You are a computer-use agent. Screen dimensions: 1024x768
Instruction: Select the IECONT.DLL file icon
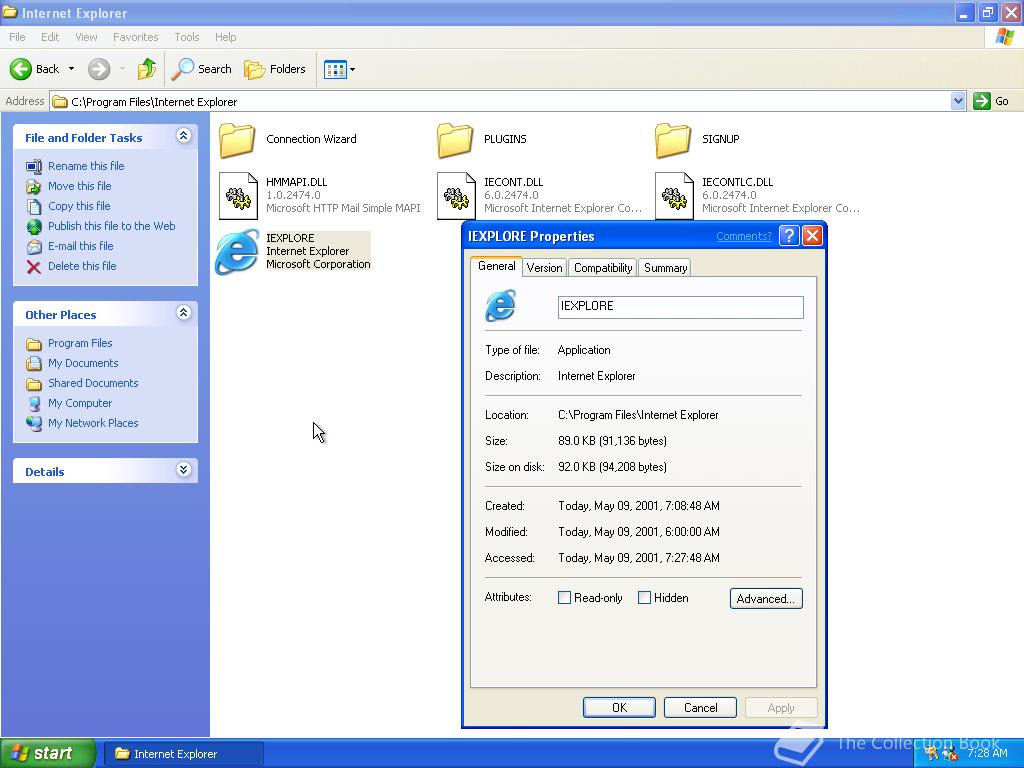(456, 196)
